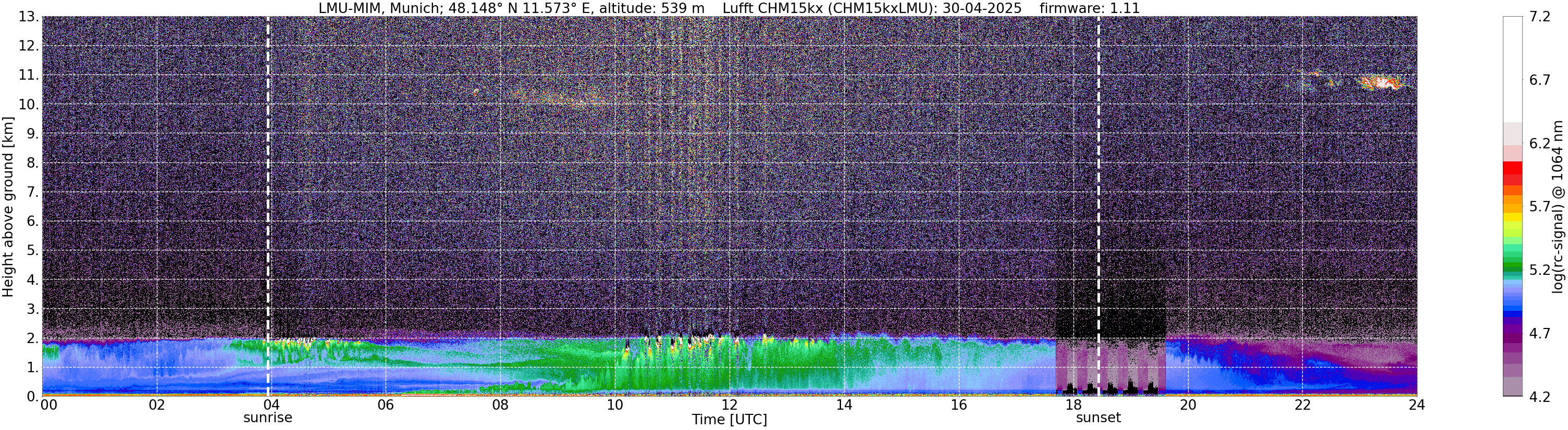Click the x-axis tick label '16'

959,405
